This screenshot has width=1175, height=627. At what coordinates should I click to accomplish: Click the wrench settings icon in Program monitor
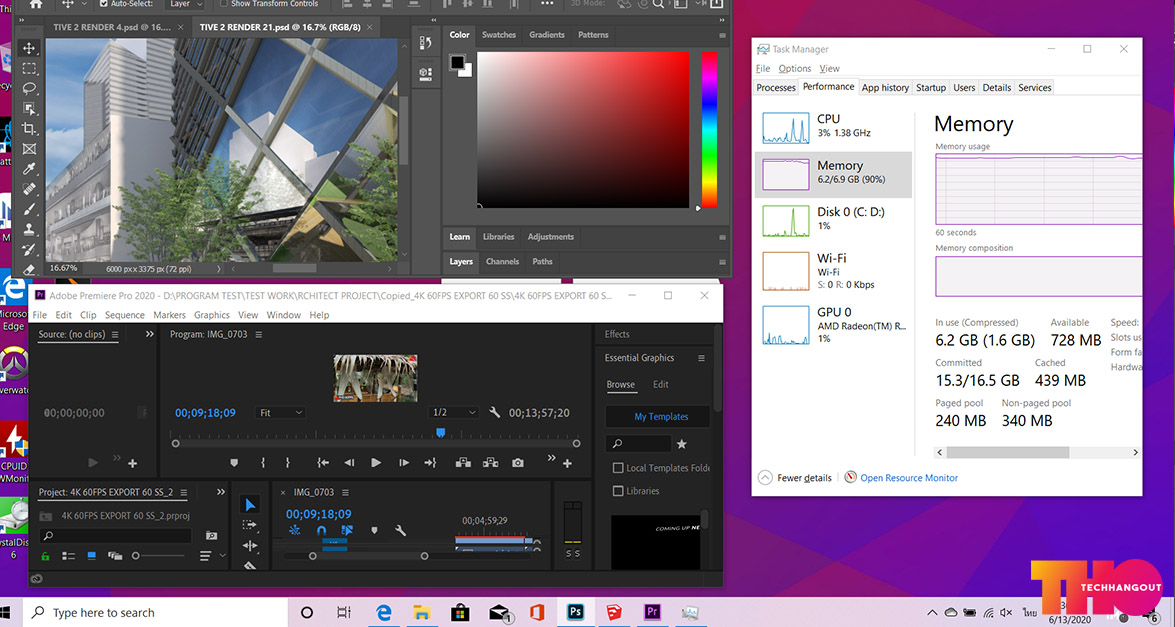tap(494, 413)
